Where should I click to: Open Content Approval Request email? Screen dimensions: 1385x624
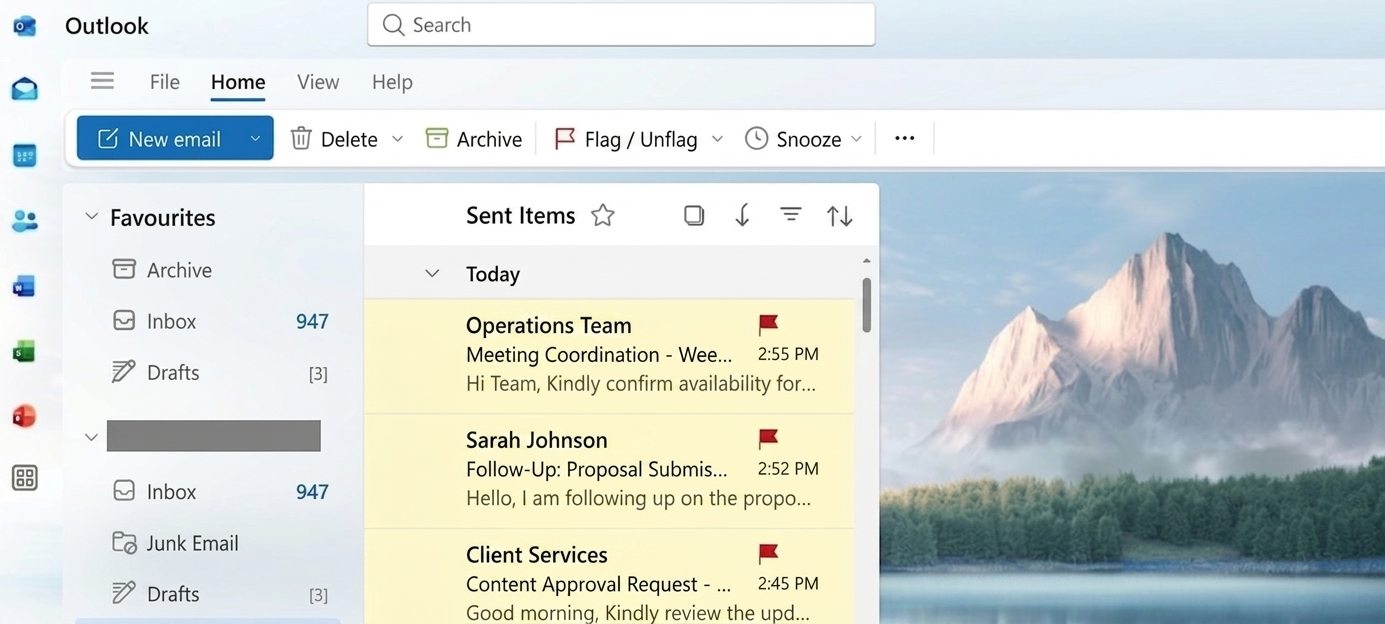pos(609,577)
